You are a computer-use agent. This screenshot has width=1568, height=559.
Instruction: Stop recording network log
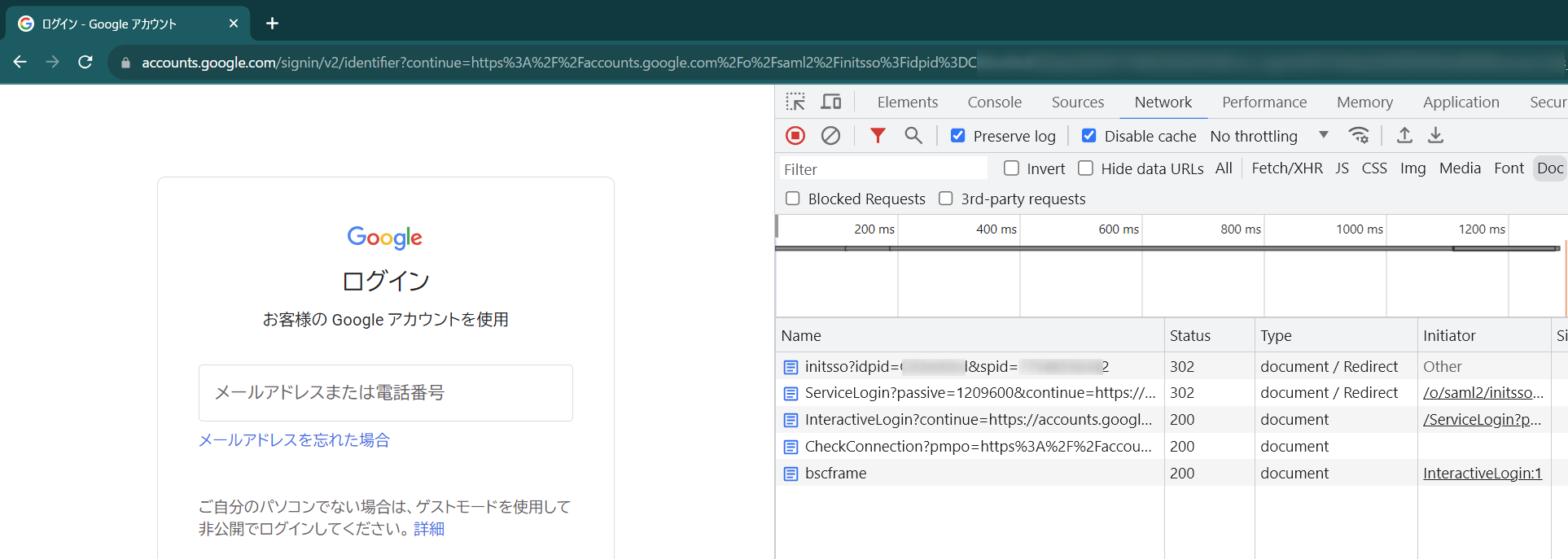tap(795, 136)
